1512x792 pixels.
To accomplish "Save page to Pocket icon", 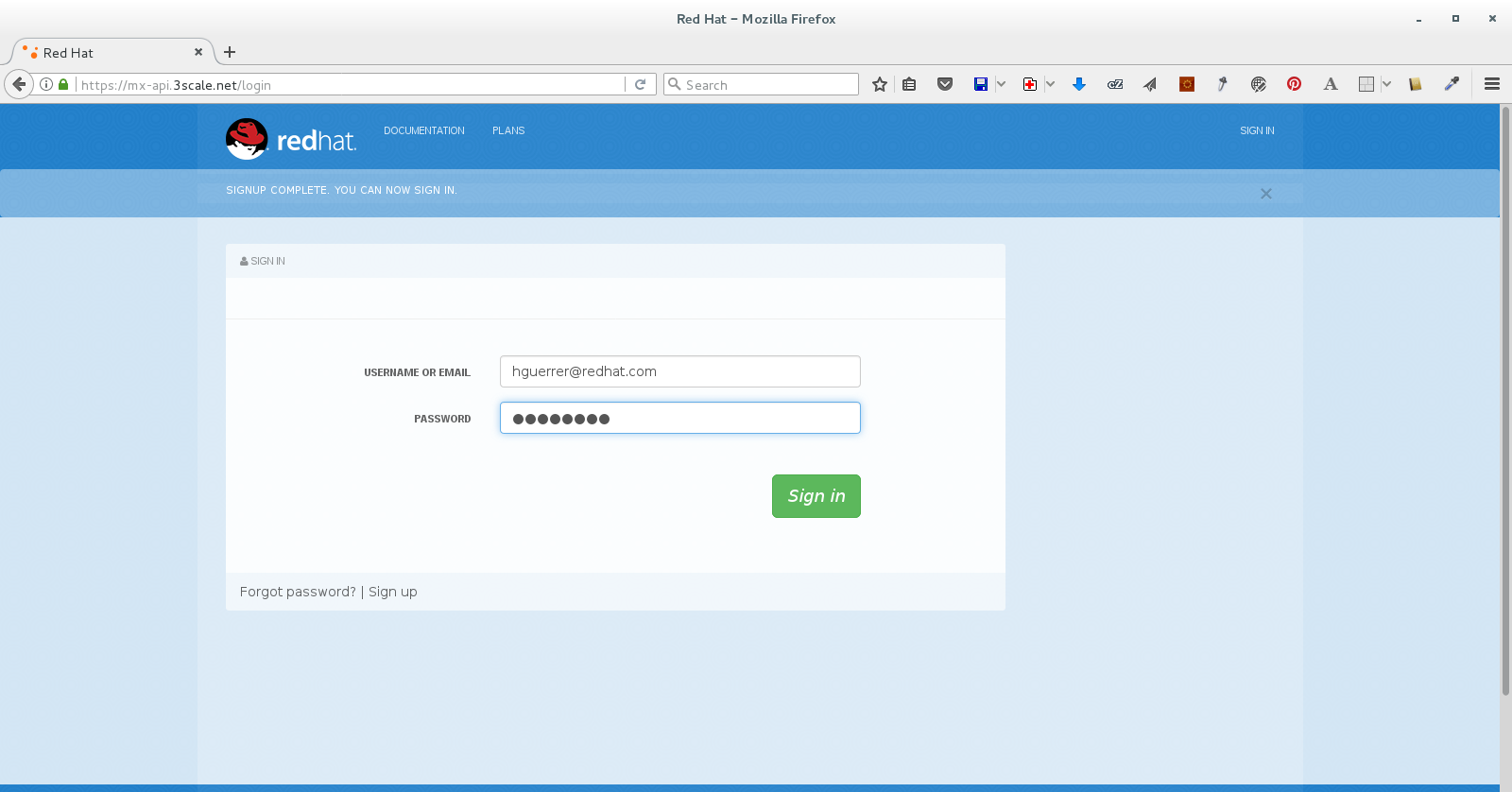I will (945, 84).
